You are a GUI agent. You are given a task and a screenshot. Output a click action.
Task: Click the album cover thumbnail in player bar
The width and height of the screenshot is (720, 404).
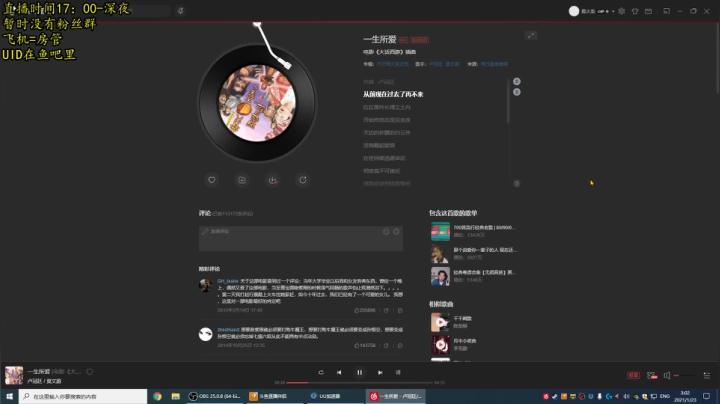(14, 375)
